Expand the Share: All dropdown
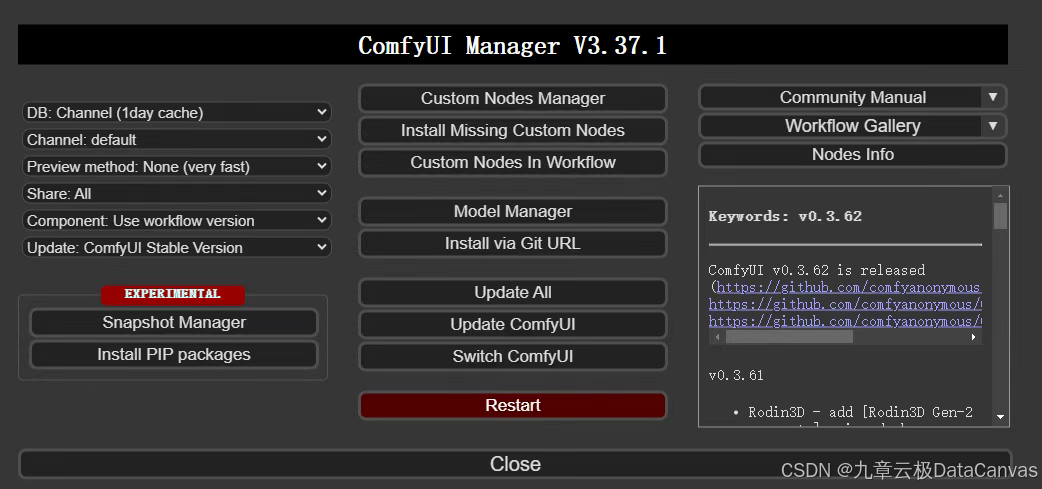This screenshot has height=489, width=1042. 177,193
